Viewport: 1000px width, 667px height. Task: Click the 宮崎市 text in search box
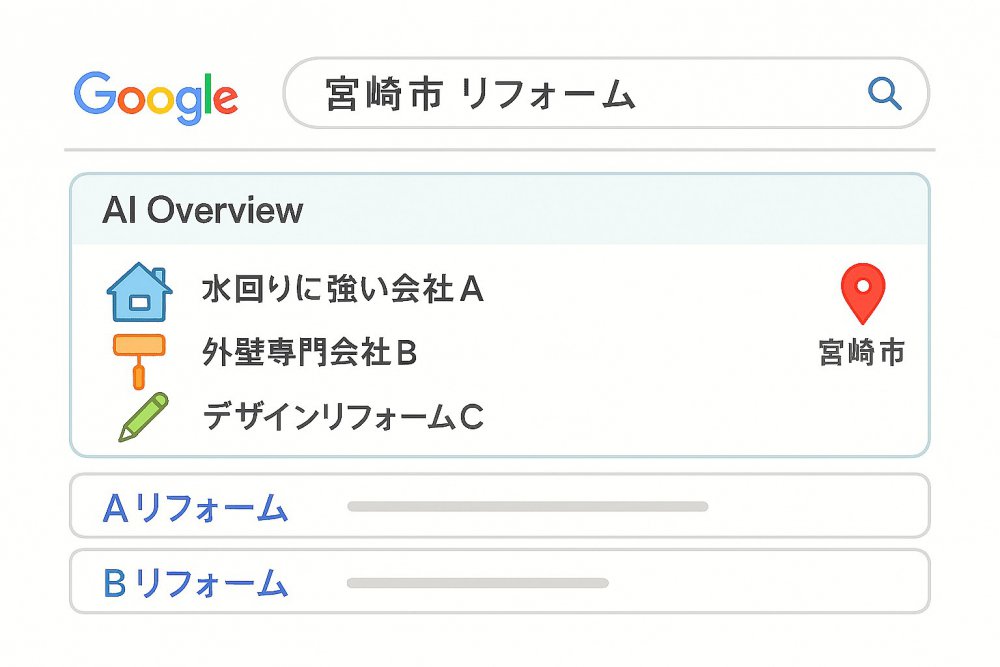pyautogui.click(x=384, y=94)
